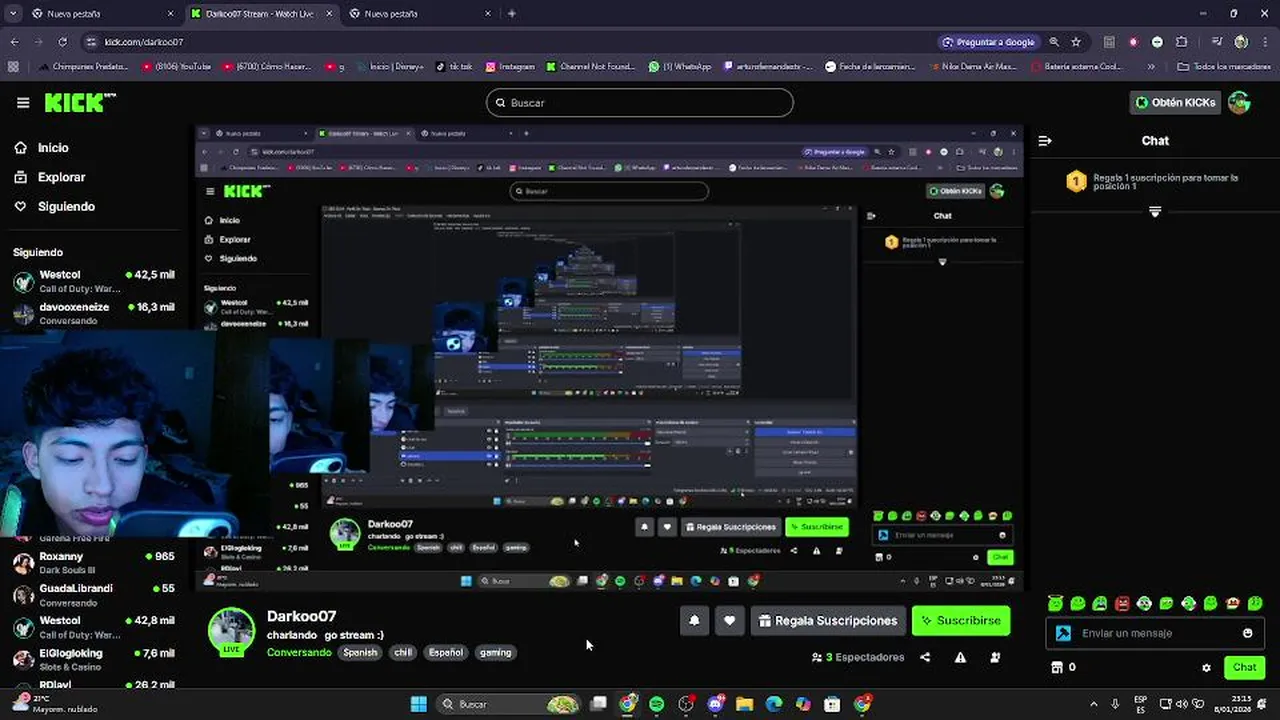Click the person icon beside the report icon

[x=995, y=657]
